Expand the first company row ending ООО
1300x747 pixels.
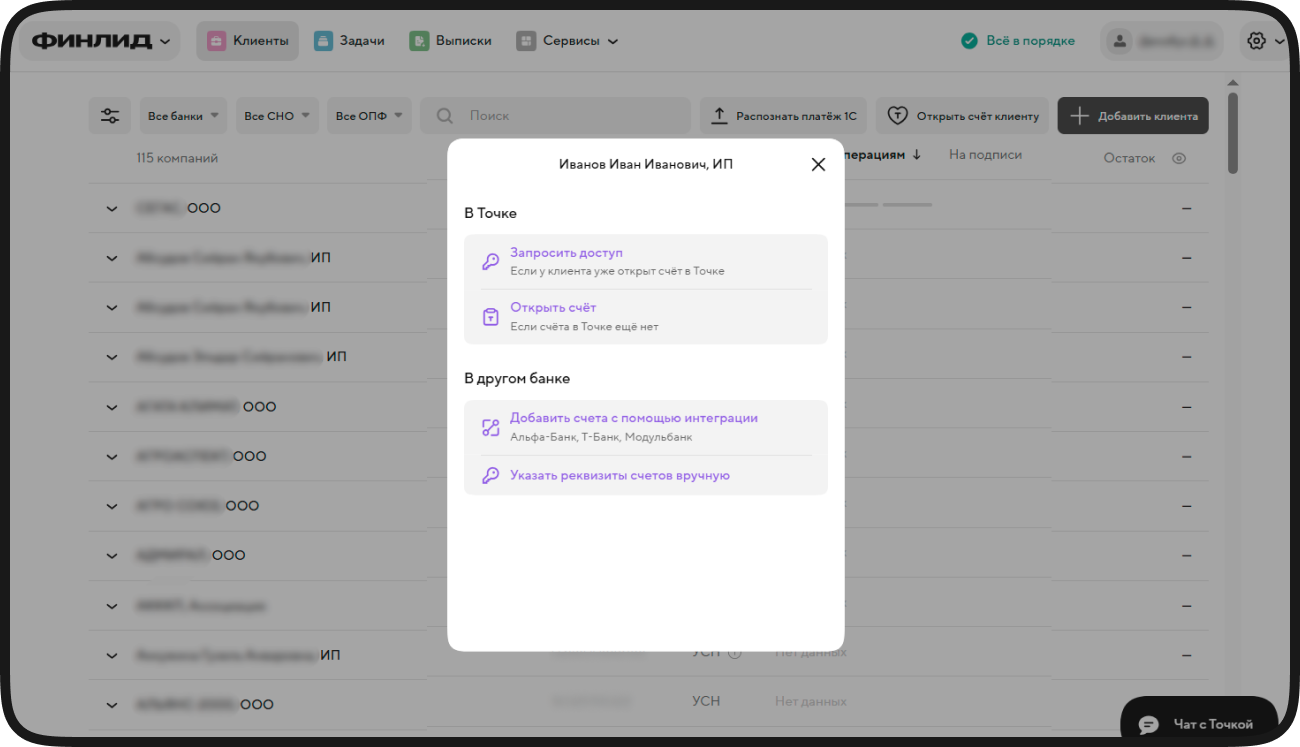111,208
